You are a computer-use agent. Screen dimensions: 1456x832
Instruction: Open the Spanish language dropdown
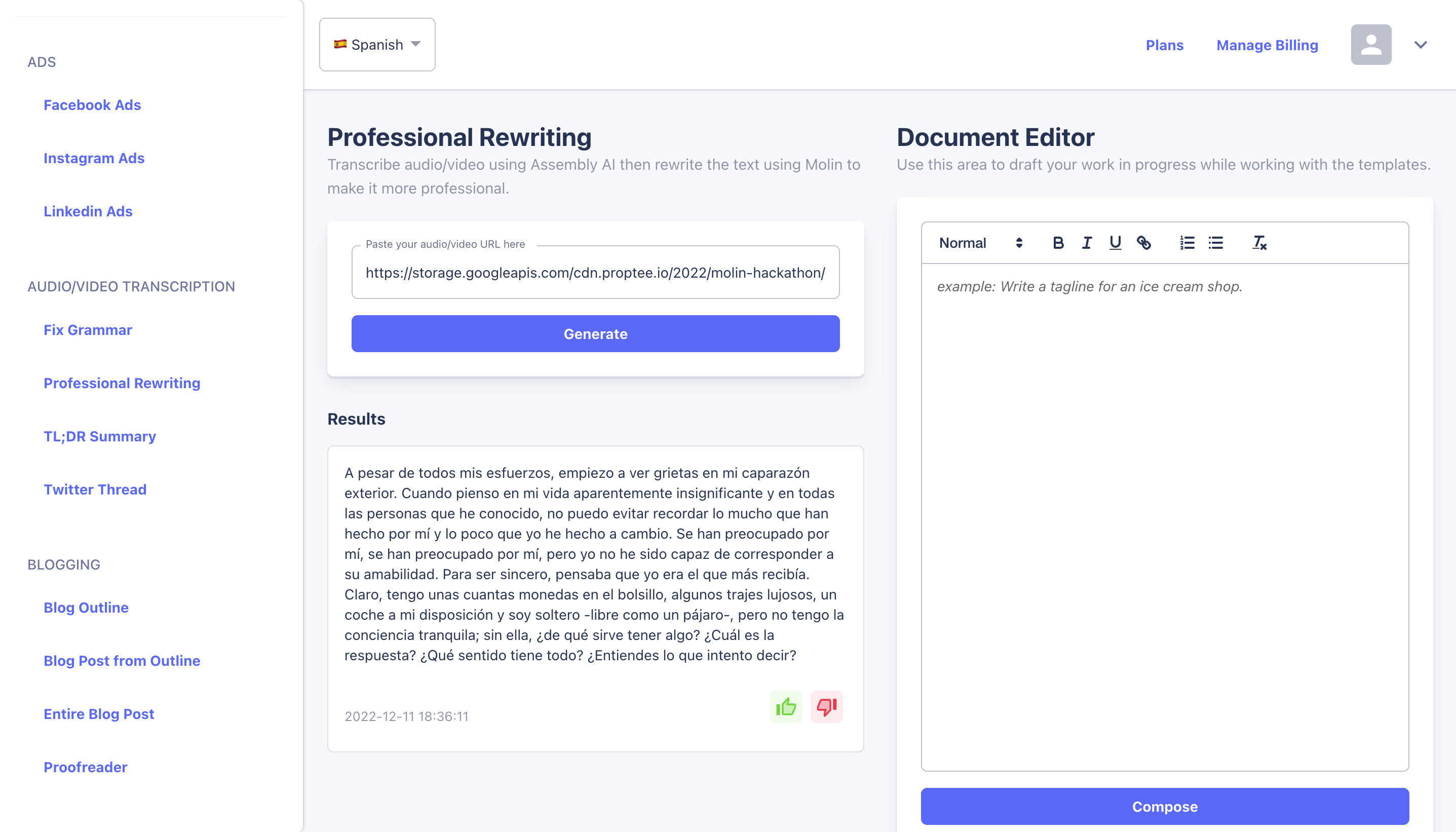[377, 45]
